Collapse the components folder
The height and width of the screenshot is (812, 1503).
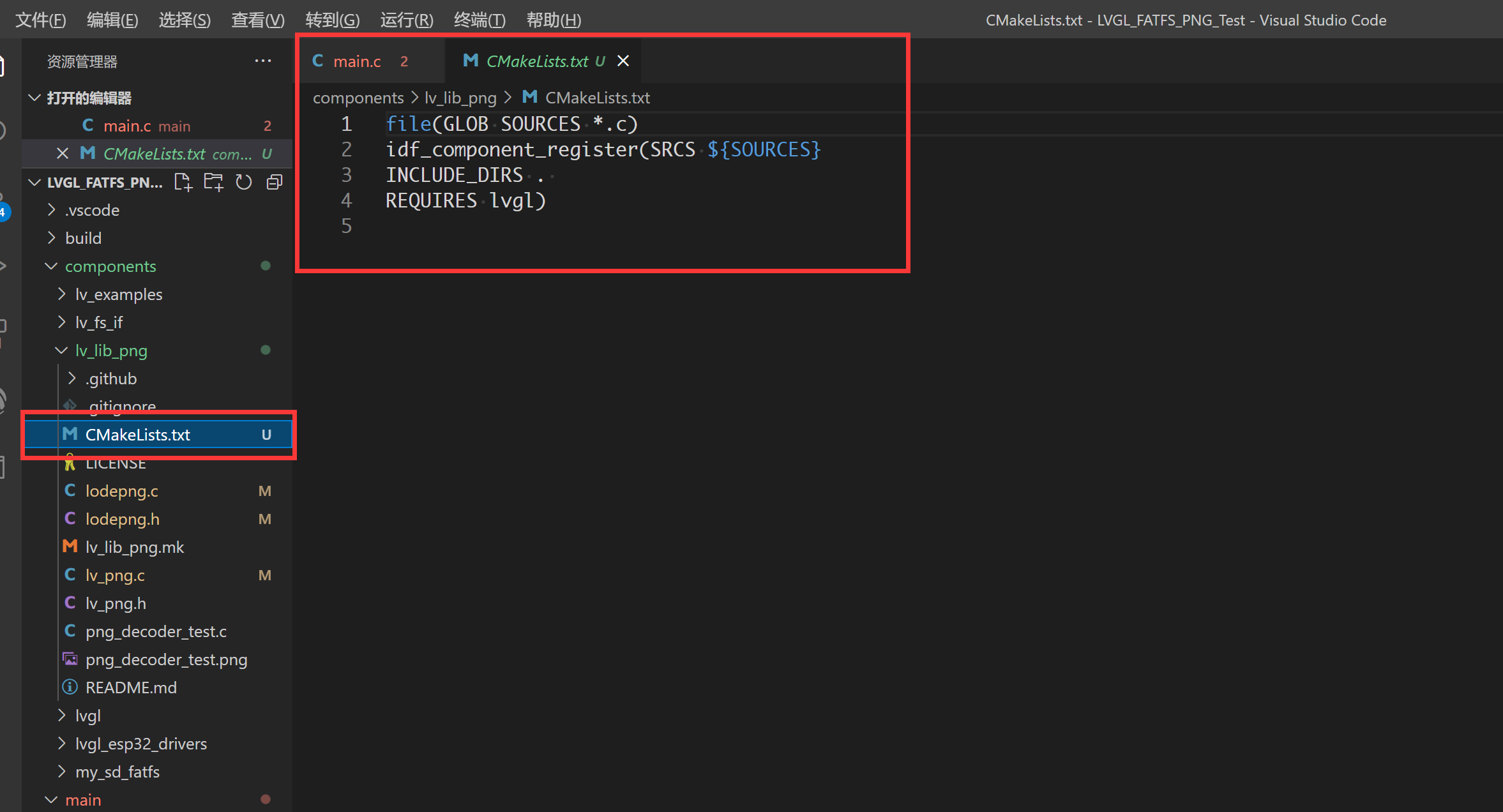pos(110,266)
